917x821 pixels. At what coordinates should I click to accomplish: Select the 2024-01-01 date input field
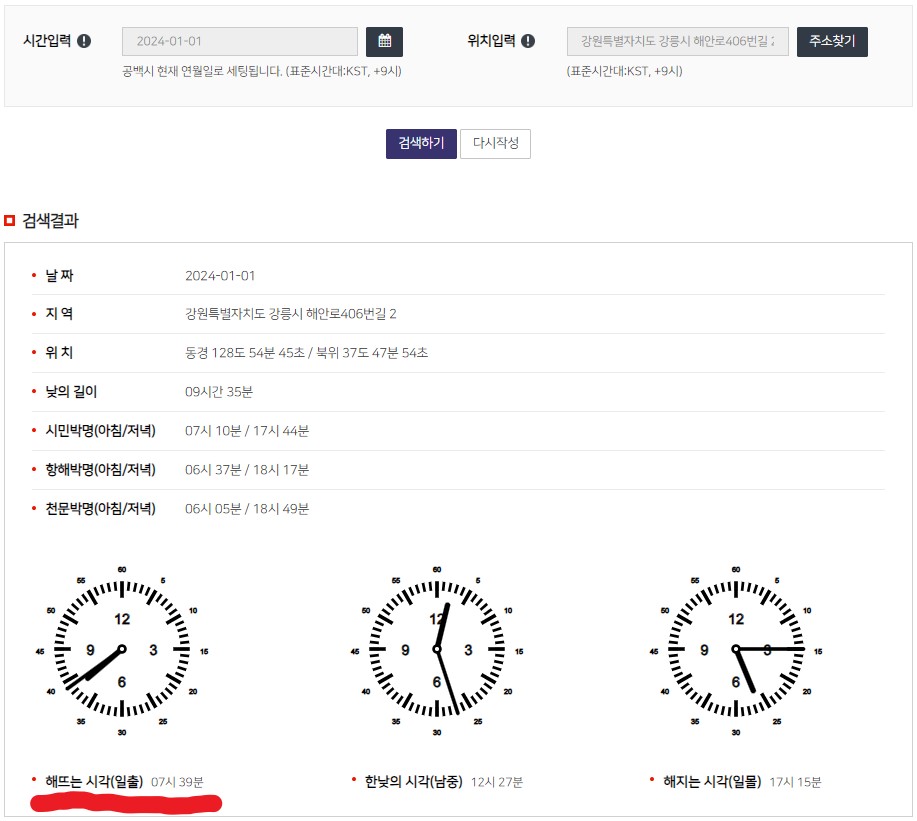coord(238,42)
